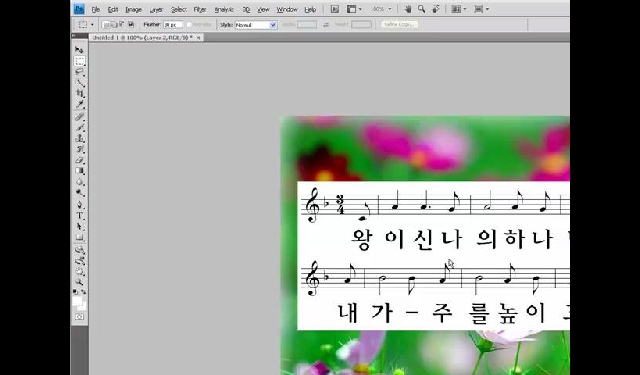Viewport: 640px width, 375px height.
Task: Click the Photoshop Ps logo icon
Action: (79, 9)
